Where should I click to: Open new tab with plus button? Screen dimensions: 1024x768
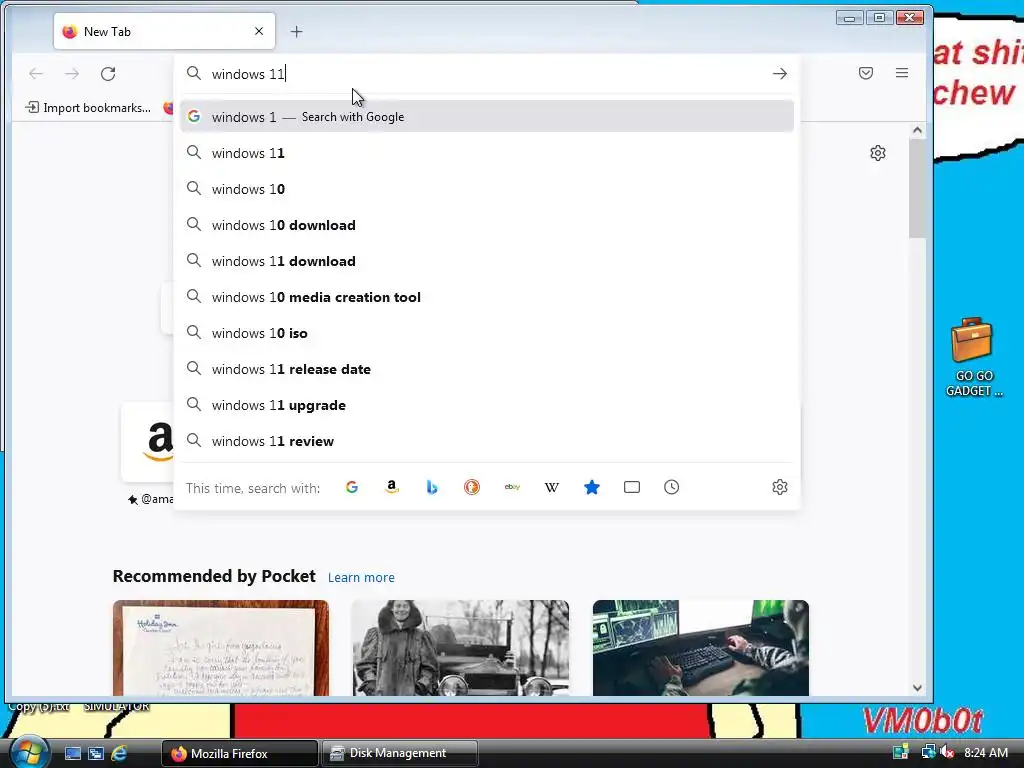(296, 31)
